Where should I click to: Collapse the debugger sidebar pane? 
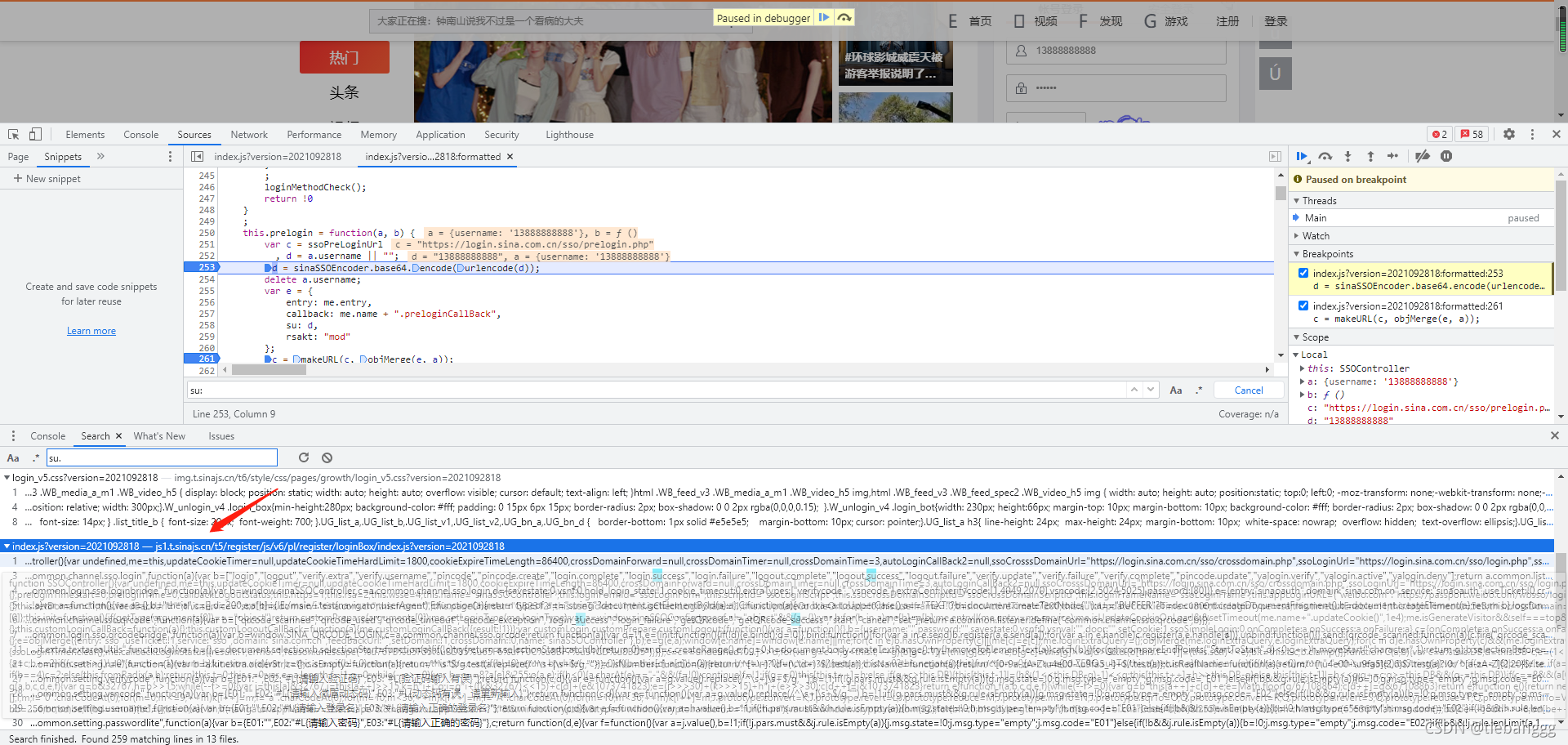tap(1275, 156)
